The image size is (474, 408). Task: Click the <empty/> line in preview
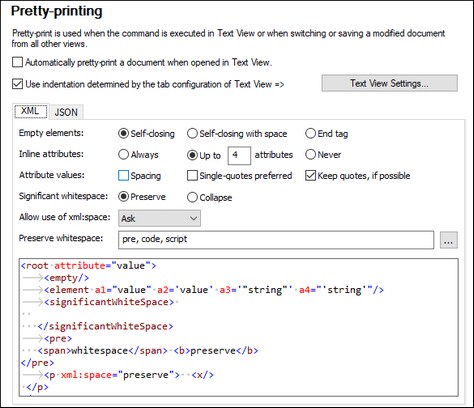tap(66, 278)
